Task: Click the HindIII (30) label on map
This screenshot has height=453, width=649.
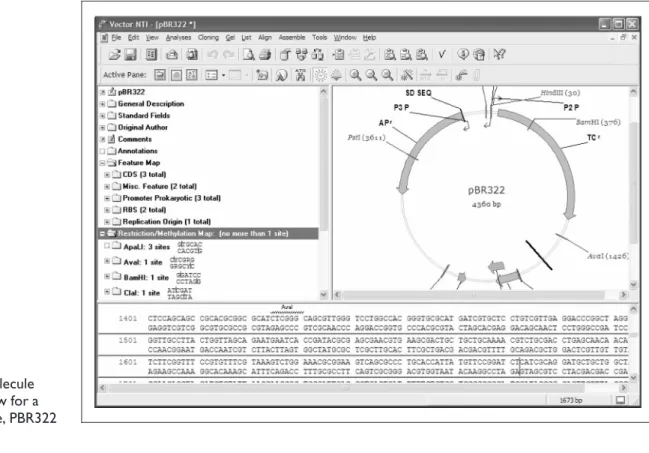Action: pyautogui.click(x=560, y=93)
